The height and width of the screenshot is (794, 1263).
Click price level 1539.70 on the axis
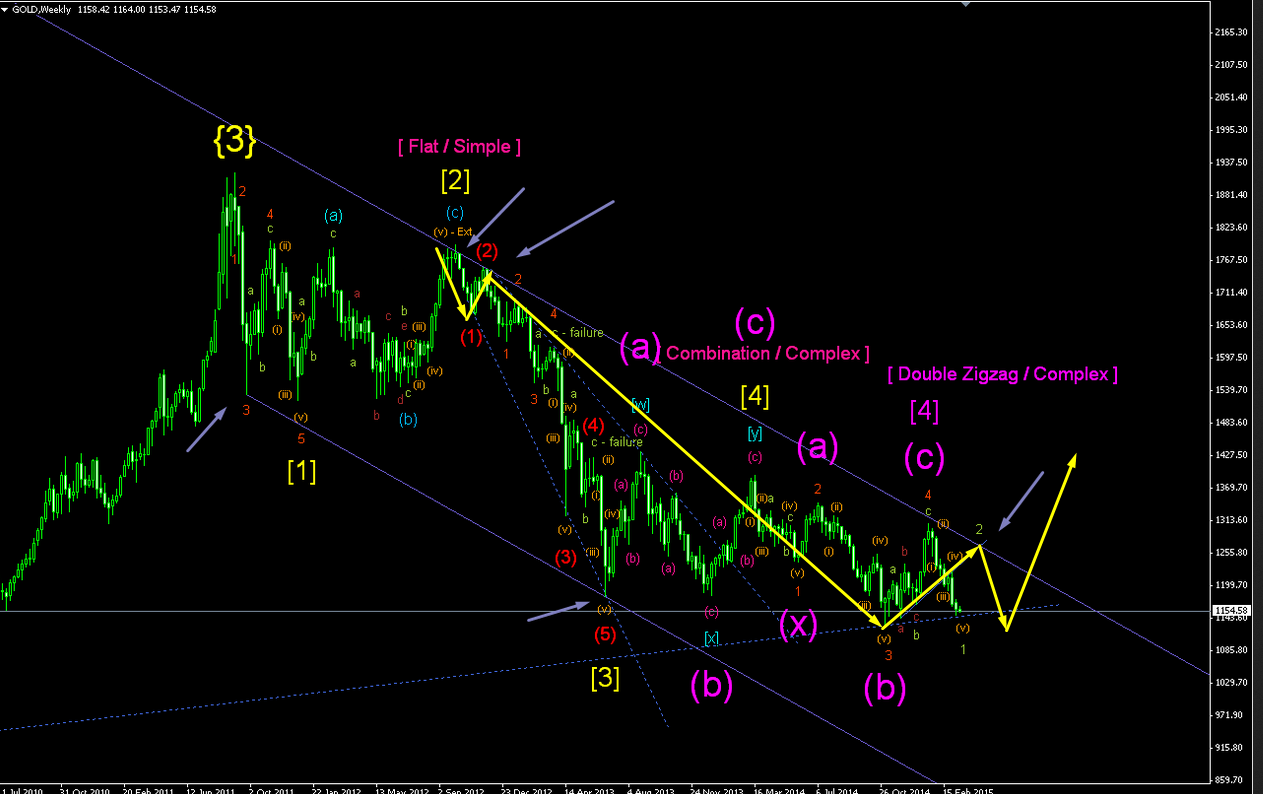pos(1231,390)
